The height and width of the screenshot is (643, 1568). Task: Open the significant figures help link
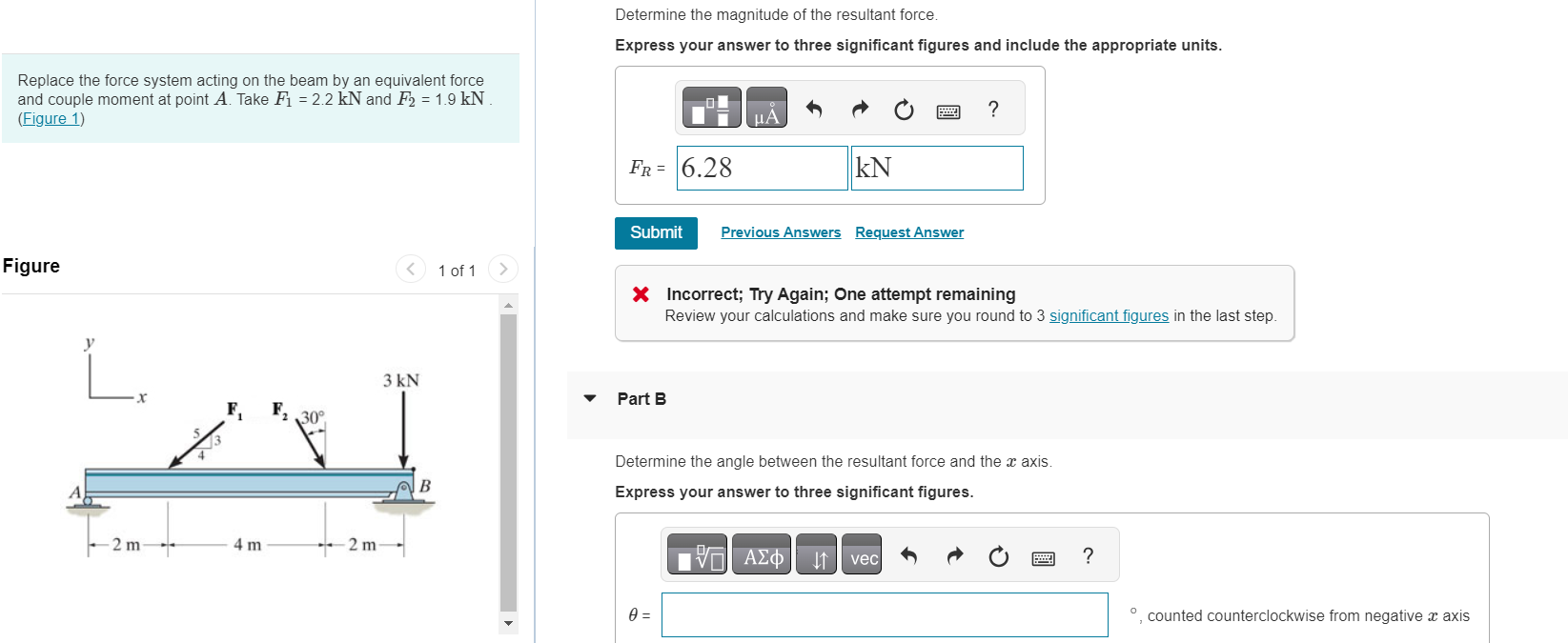click(1109, 315)
